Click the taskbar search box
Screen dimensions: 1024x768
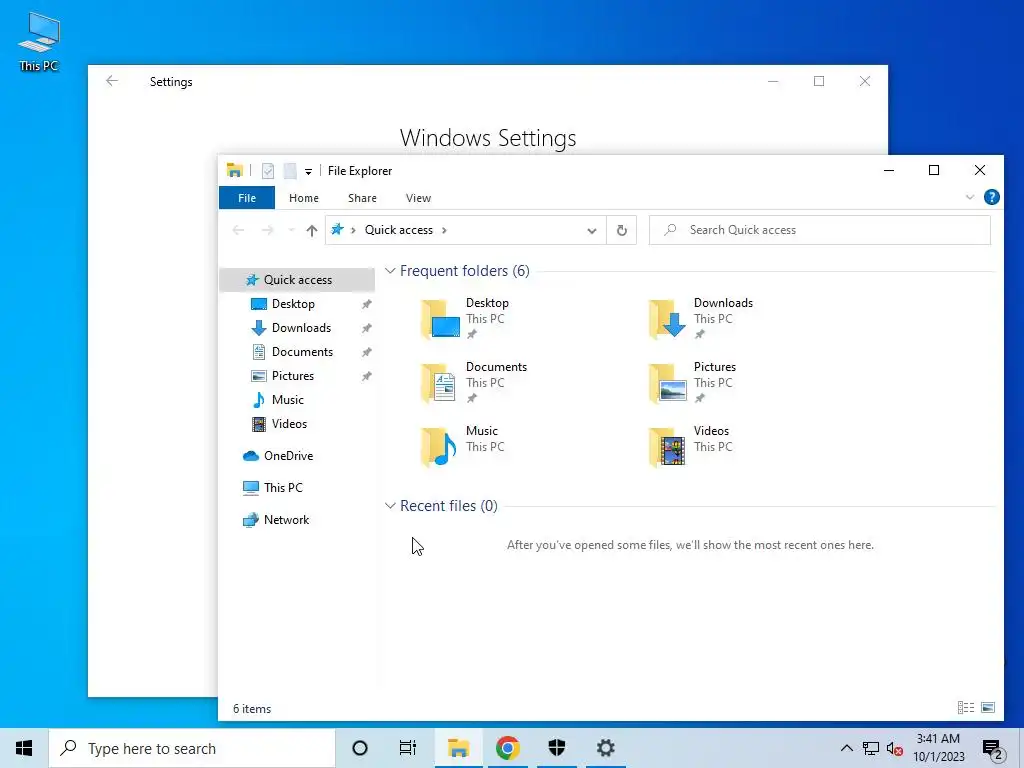click(x=192, y=748)
